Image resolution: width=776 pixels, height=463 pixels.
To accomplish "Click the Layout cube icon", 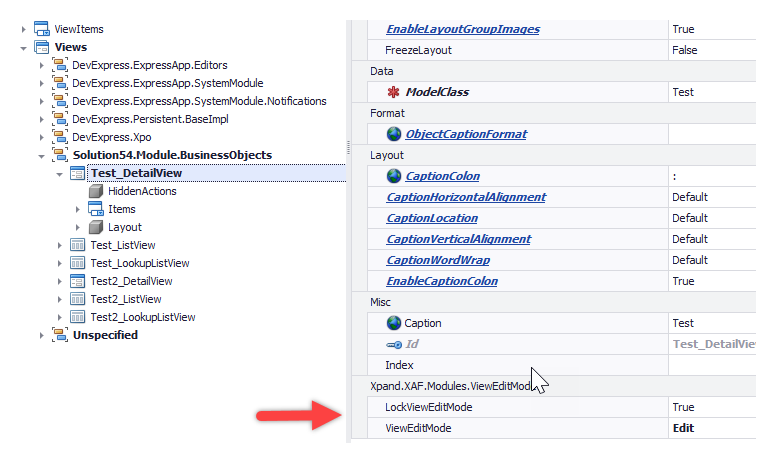I will click(96, 227).
